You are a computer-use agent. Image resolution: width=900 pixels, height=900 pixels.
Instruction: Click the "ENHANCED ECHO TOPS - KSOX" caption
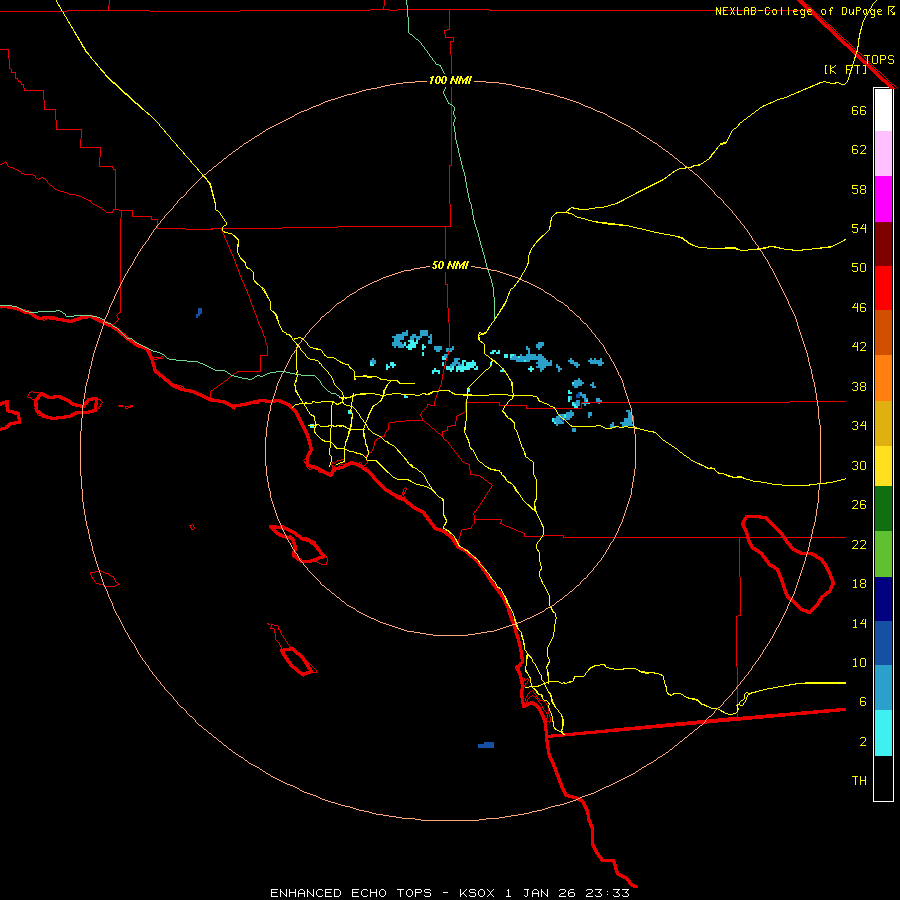coord(383,893)
